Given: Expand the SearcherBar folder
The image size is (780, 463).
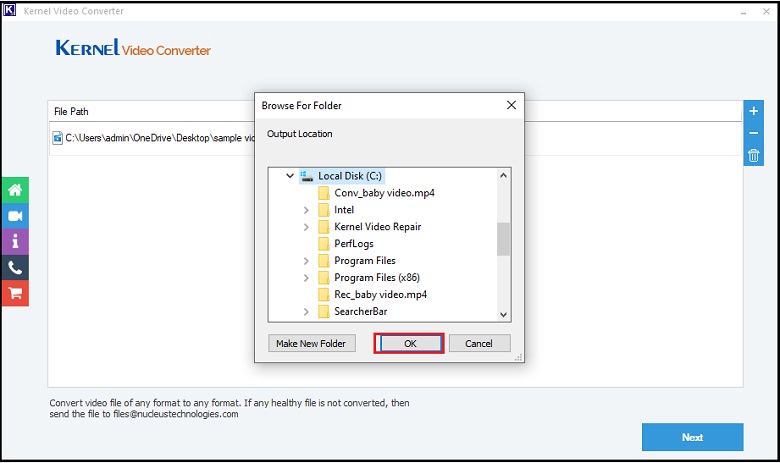Looking at the screenshot, I should click(x=306, y=312).
